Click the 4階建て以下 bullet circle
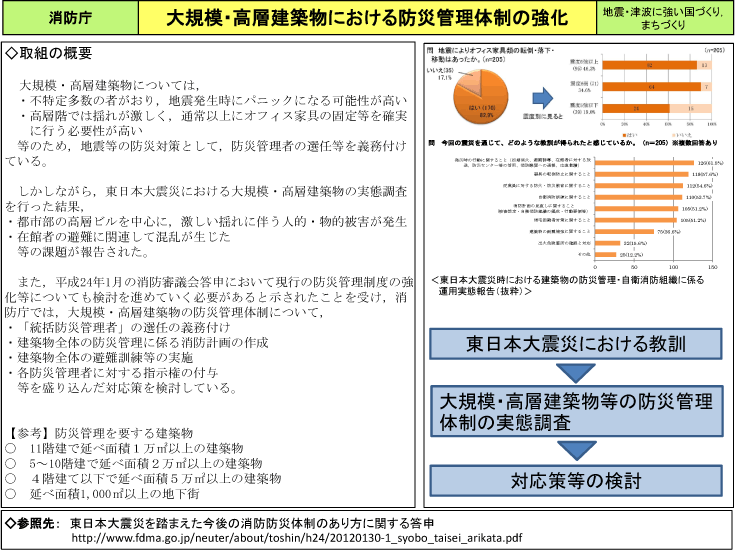735x550 pixels. [x=10, y=478]
